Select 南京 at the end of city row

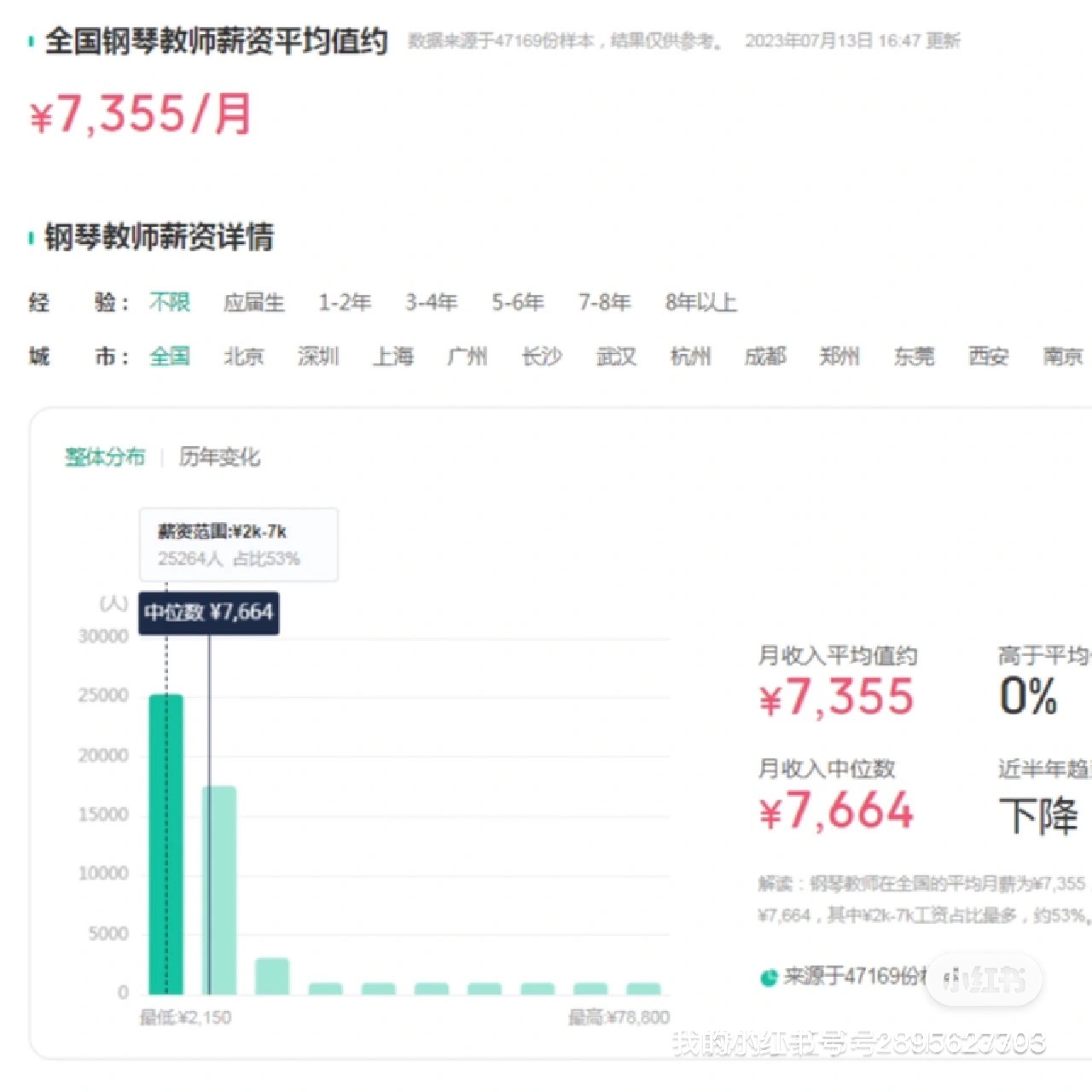1062,357
